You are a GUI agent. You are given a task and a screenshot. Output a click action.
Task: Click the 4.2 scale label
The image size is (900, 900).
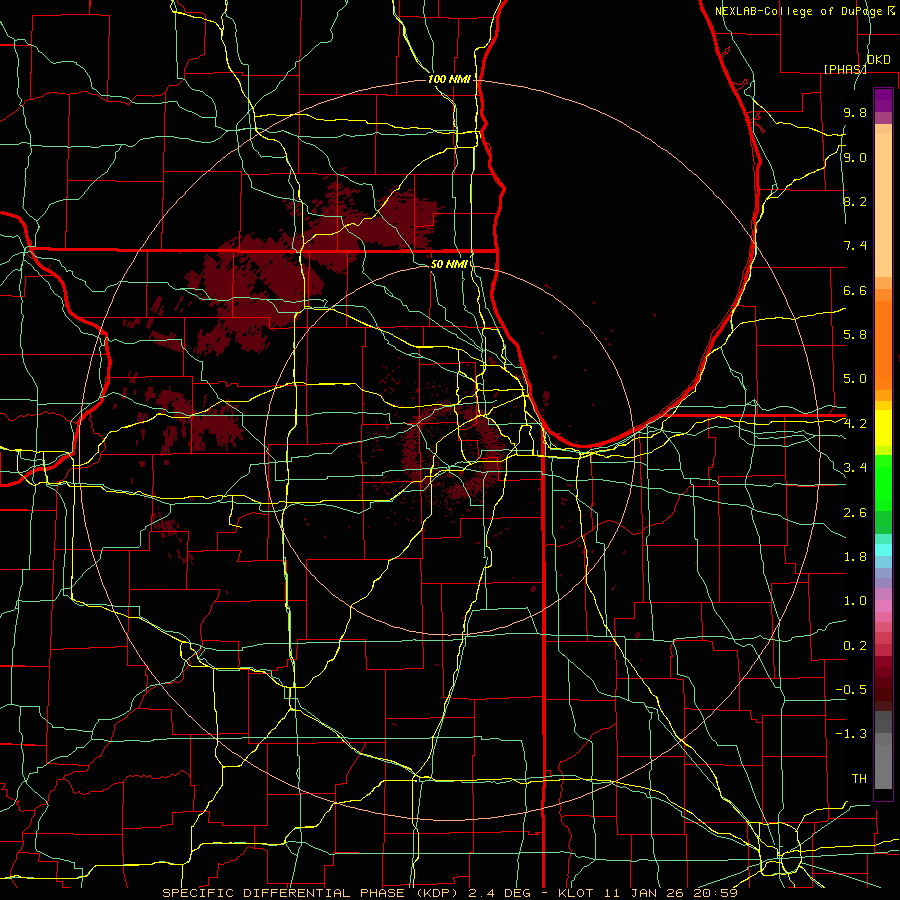855,424
